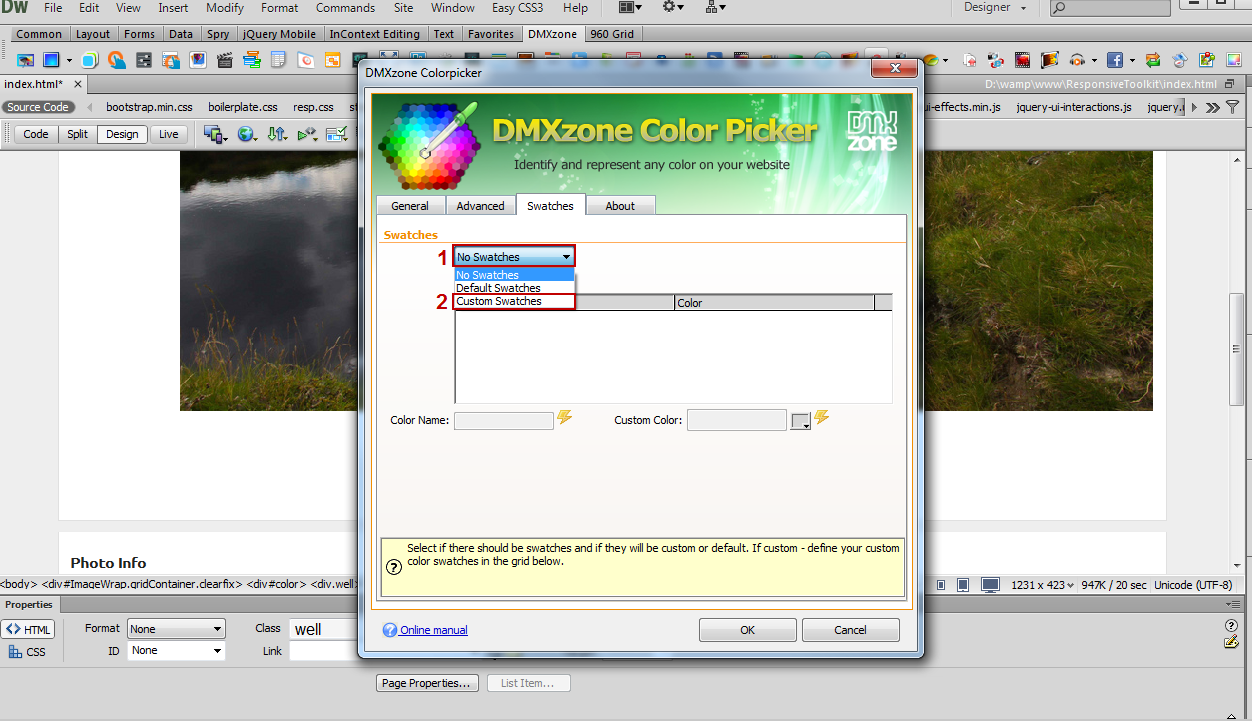
Task: Open the file management arrows icon
Action: (277, 134)
